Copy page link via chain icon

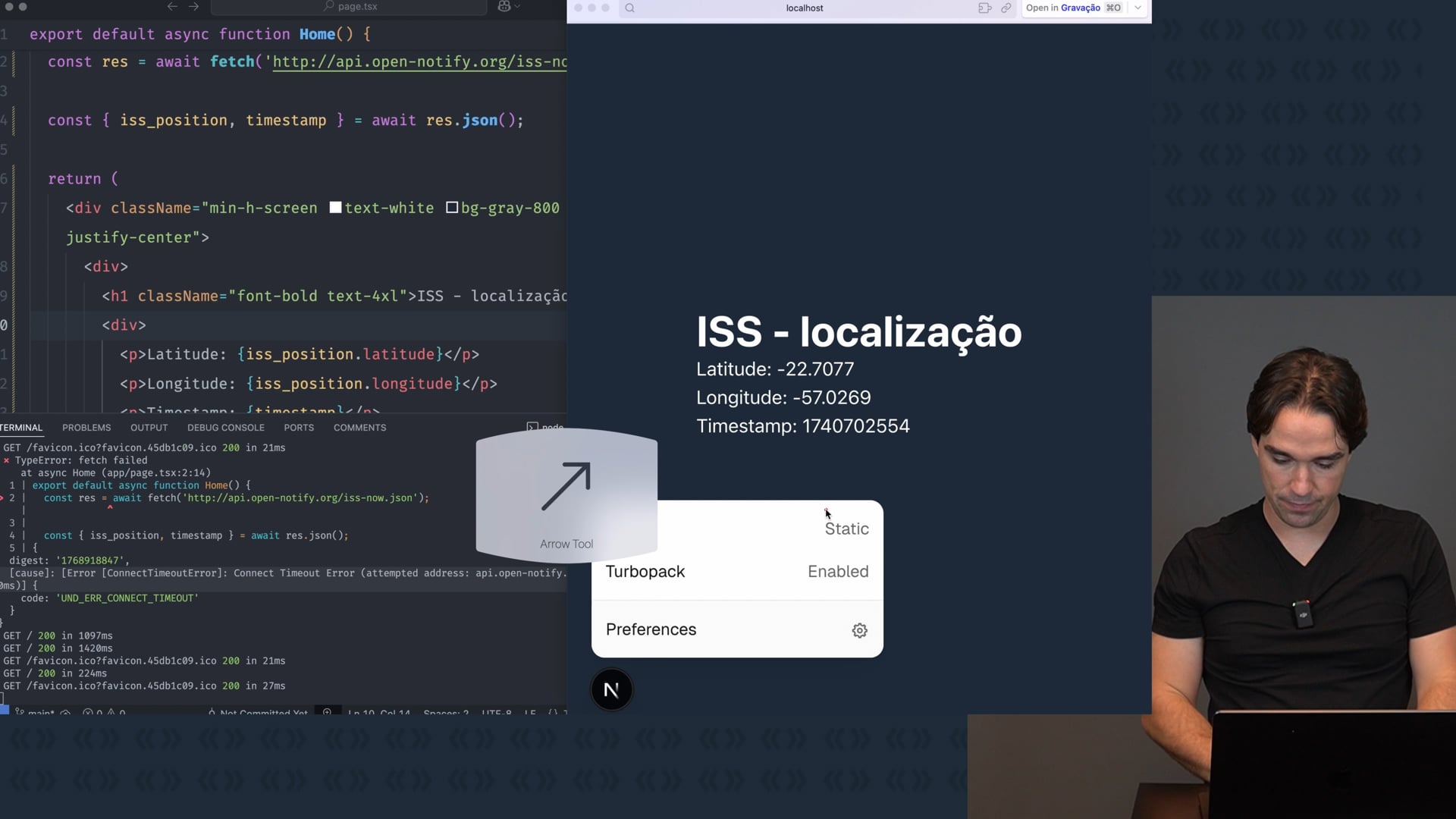1006,8
